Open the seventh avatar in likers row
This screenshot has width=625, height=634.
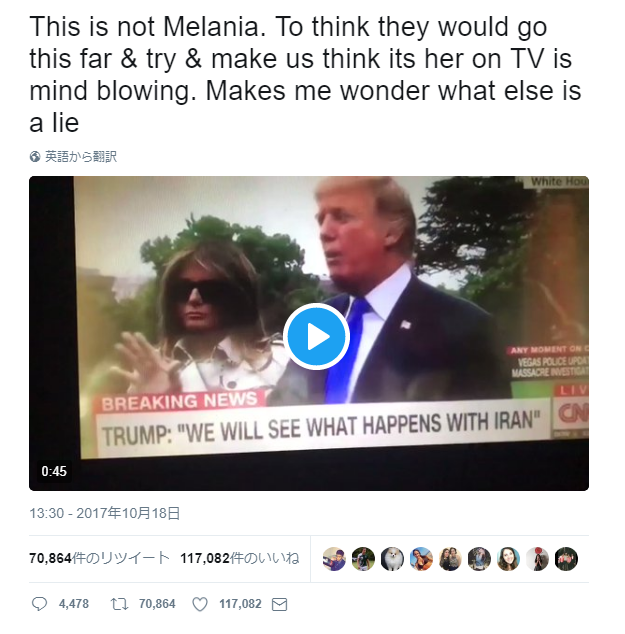(508, 559)
